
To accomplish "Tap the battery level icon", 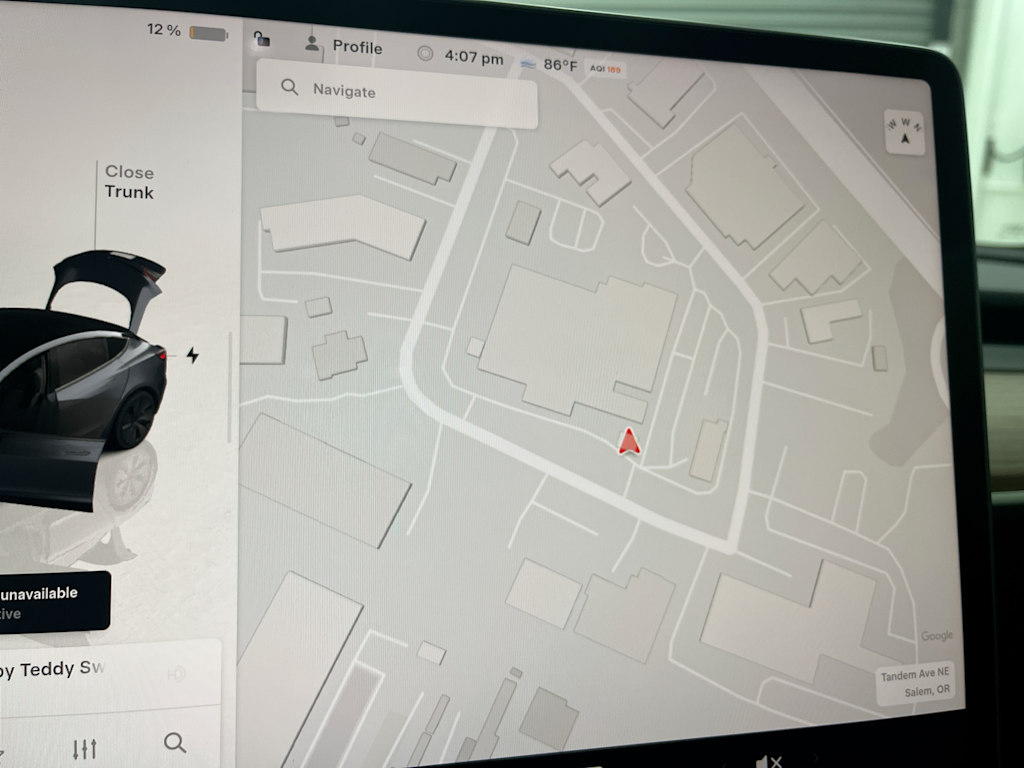I will tap(208, 33).
